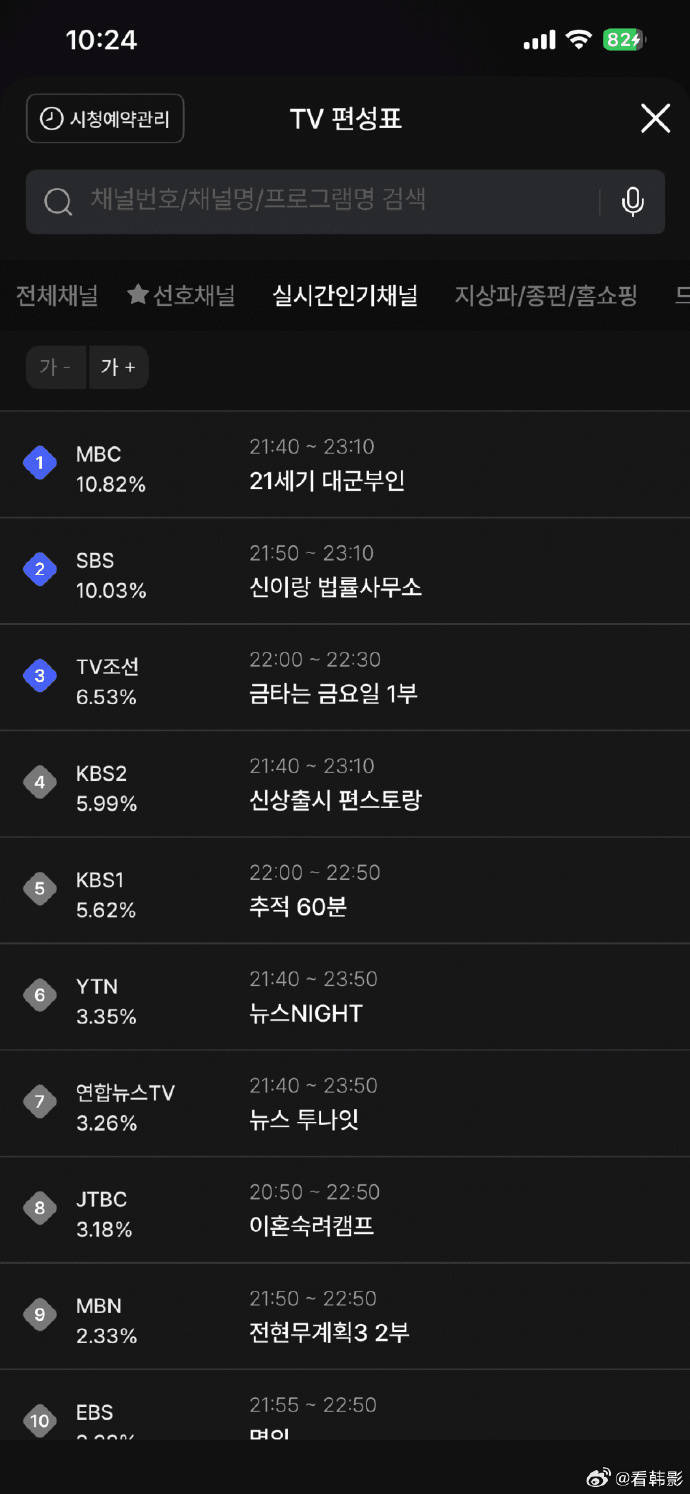Decrease font size with 가 - button
This screenshot has width=690, height=1494.
click(56, 367)
